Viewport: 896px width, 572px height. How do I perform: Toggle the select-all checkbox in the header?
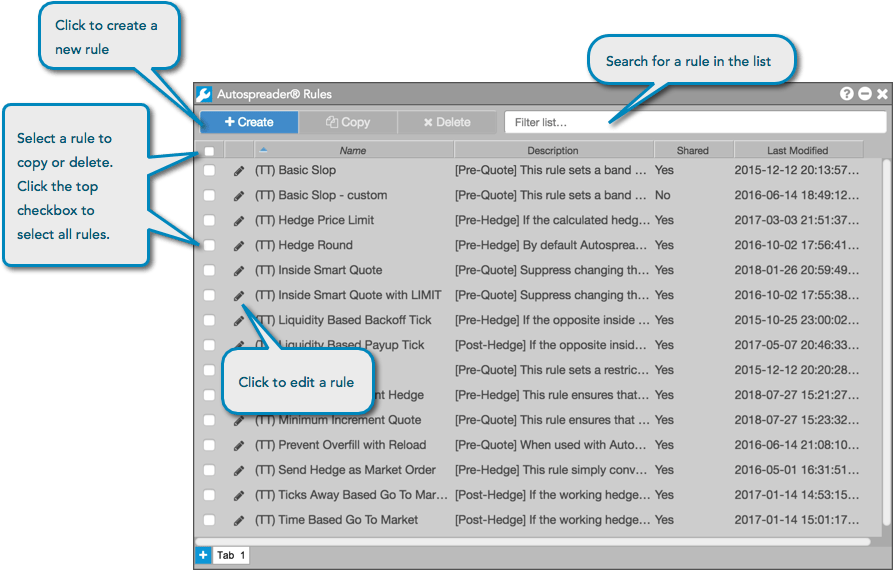tap(209, 151)
